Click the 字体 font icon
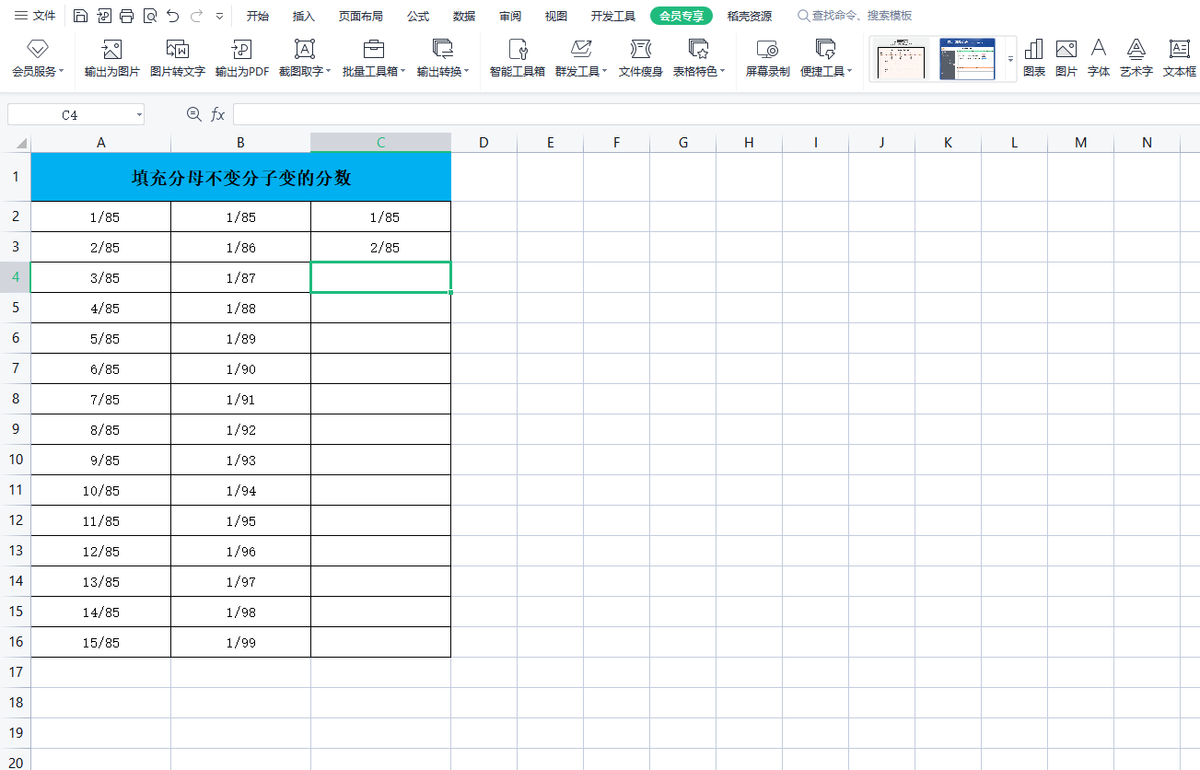This screenshot has width=1200, height=770. pos(1099,58)
